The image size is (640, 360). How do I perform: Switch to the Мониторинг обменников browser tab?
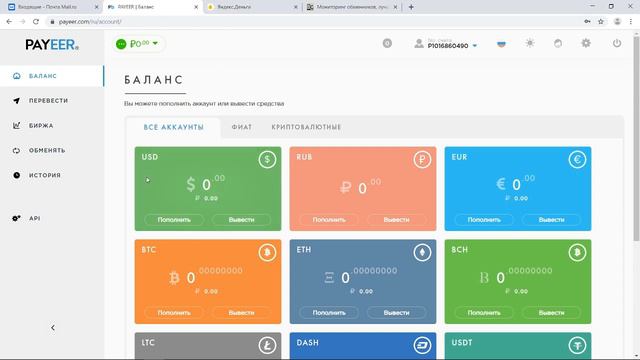352,7
